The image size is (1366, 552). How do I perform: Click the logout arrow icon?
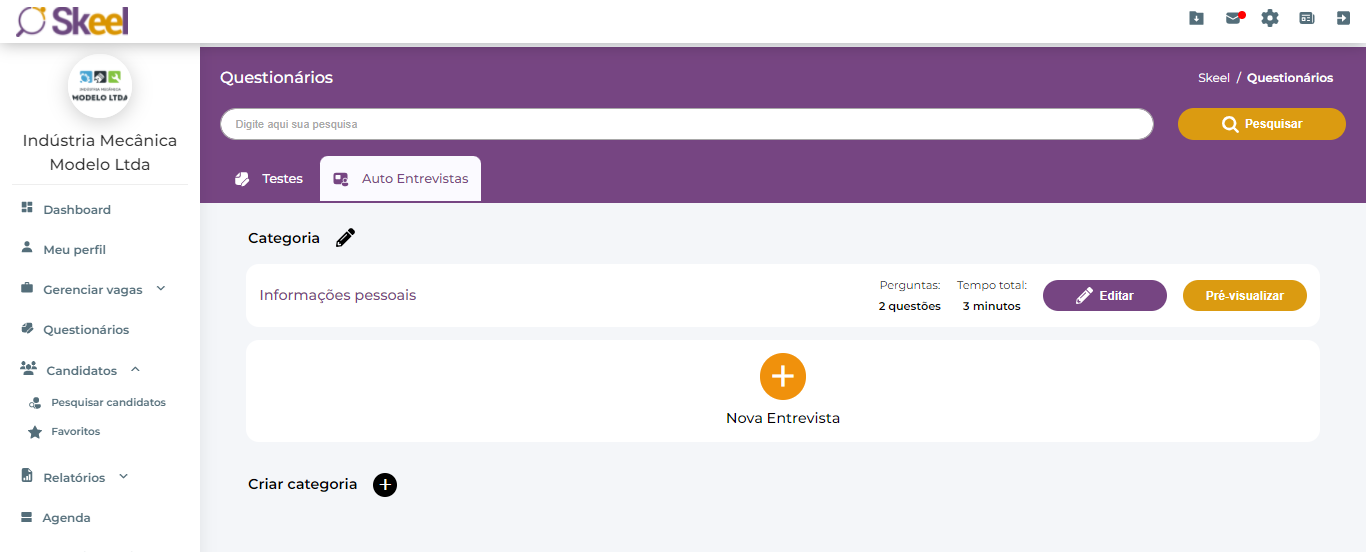point(1343,18)
